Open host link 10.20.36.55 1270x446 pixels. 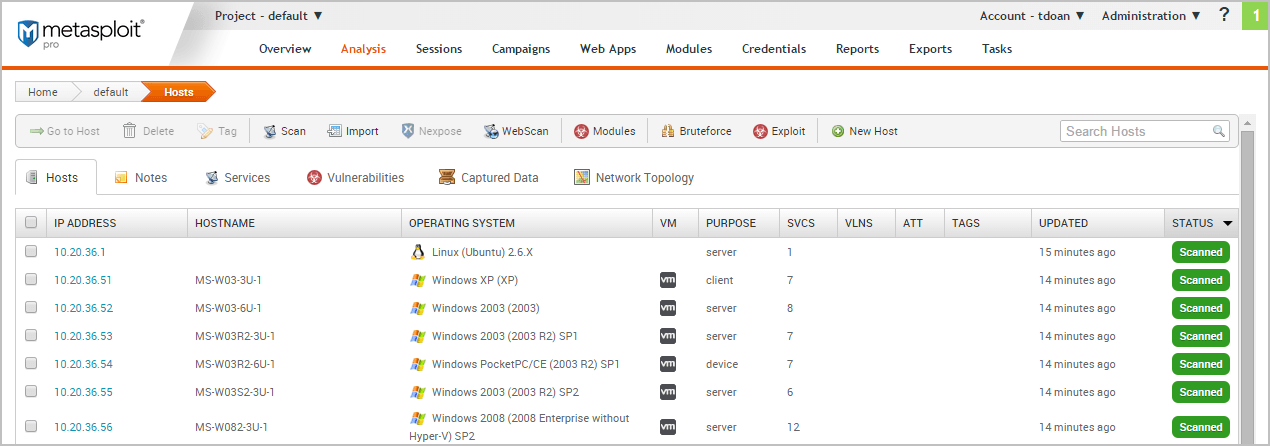[83, 392]
